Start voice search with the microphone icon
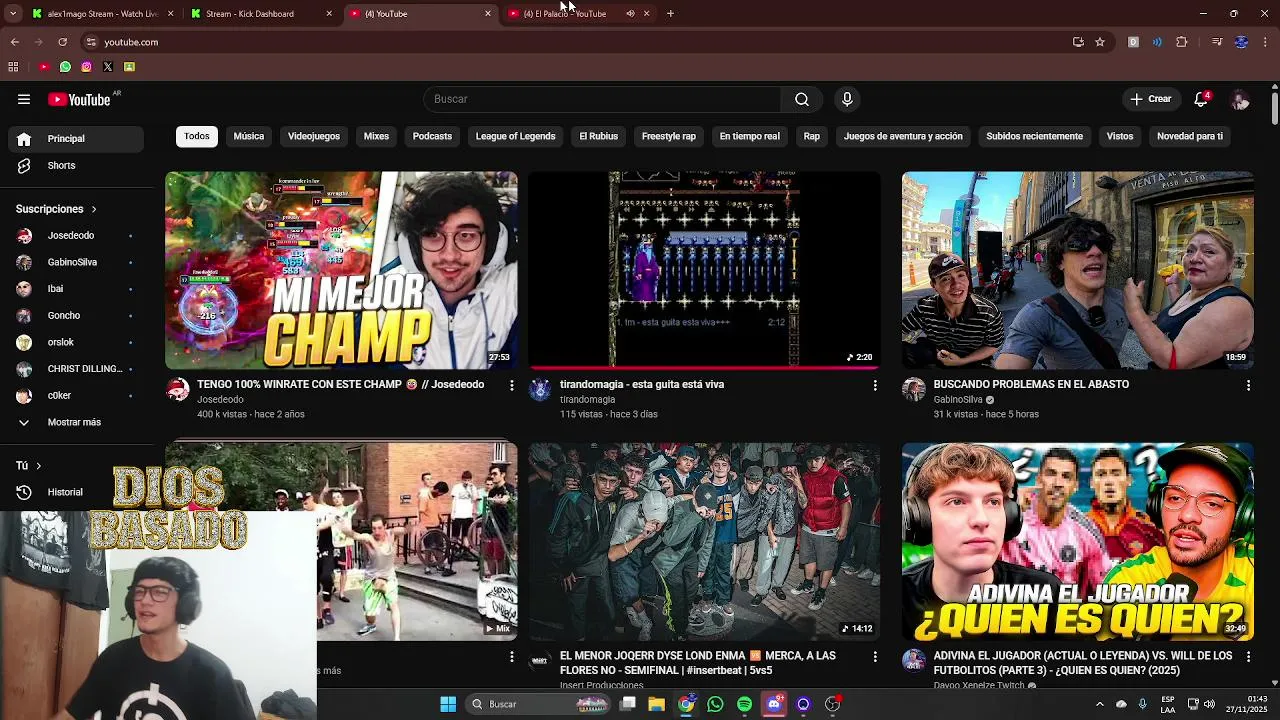The image size is (1280, 720). [x=847, y=99]
